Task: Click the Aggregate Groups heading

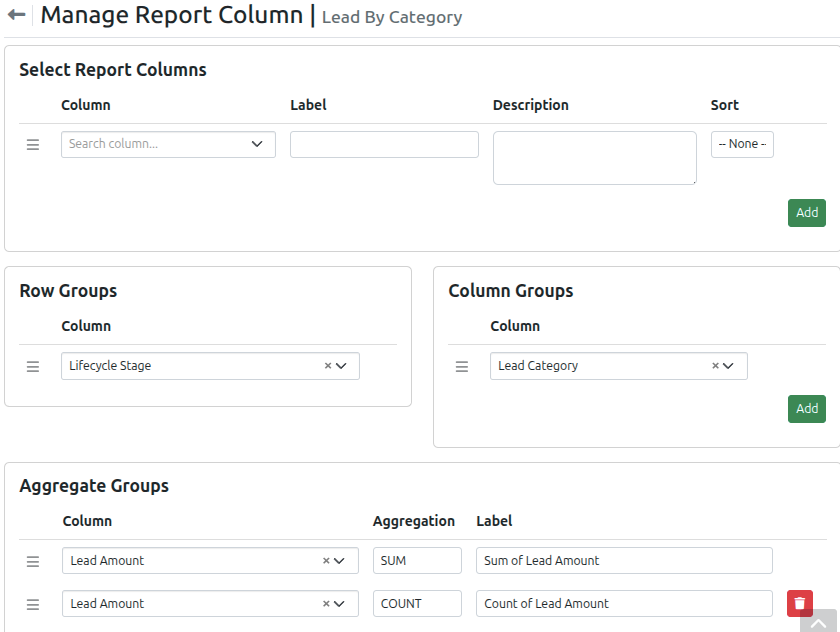Action: (x=94, y=486)
